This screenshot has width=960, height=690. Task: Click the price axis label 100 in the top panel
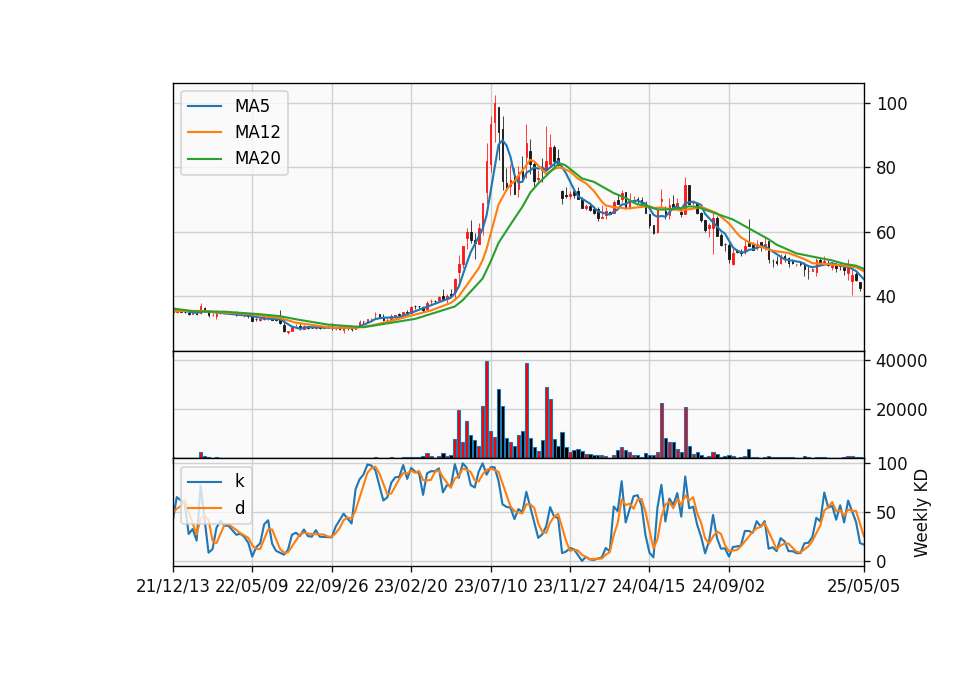click(892, 103)
